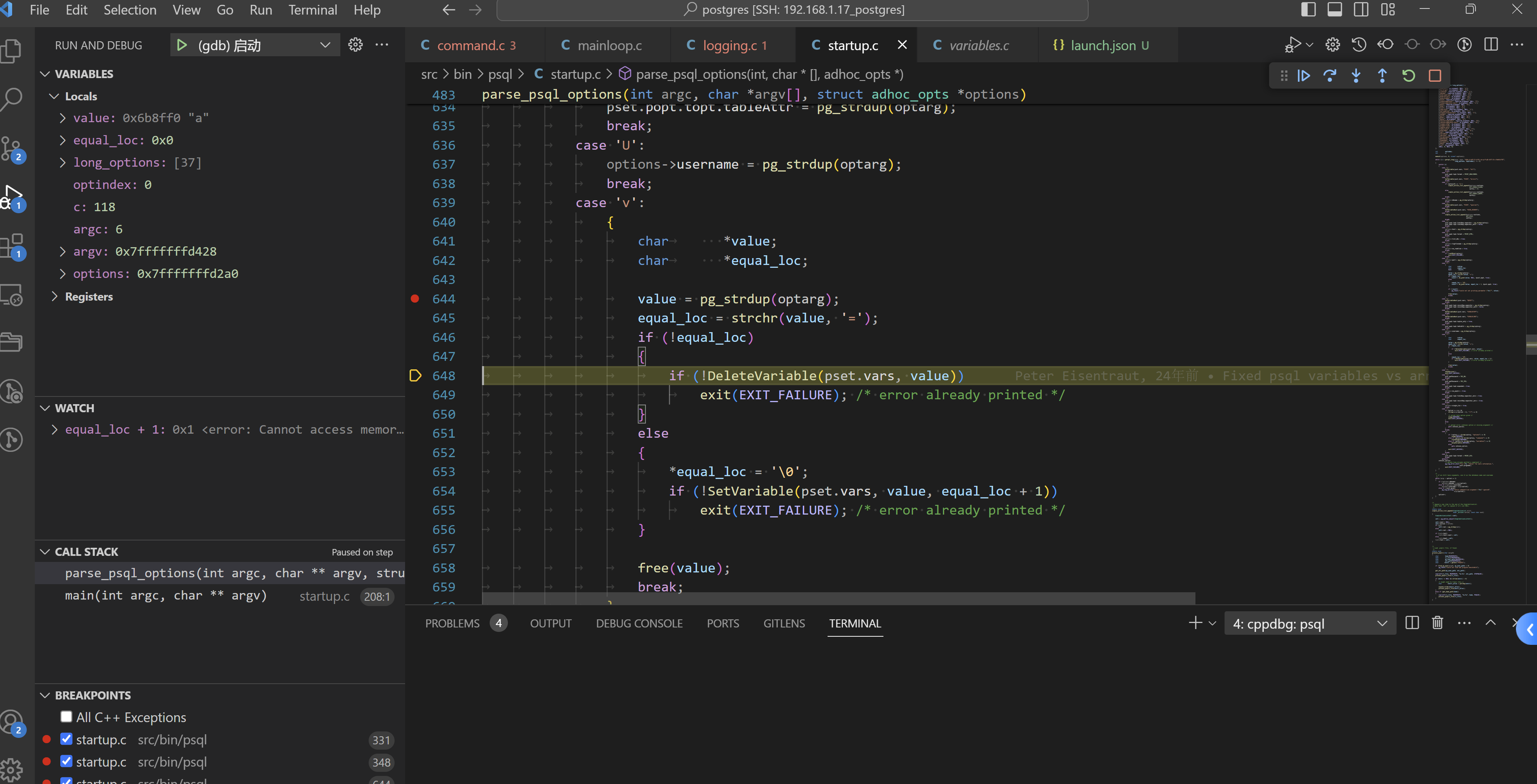Click the Step Over debug icon

pyautogui.click(x=1330, y=76)
